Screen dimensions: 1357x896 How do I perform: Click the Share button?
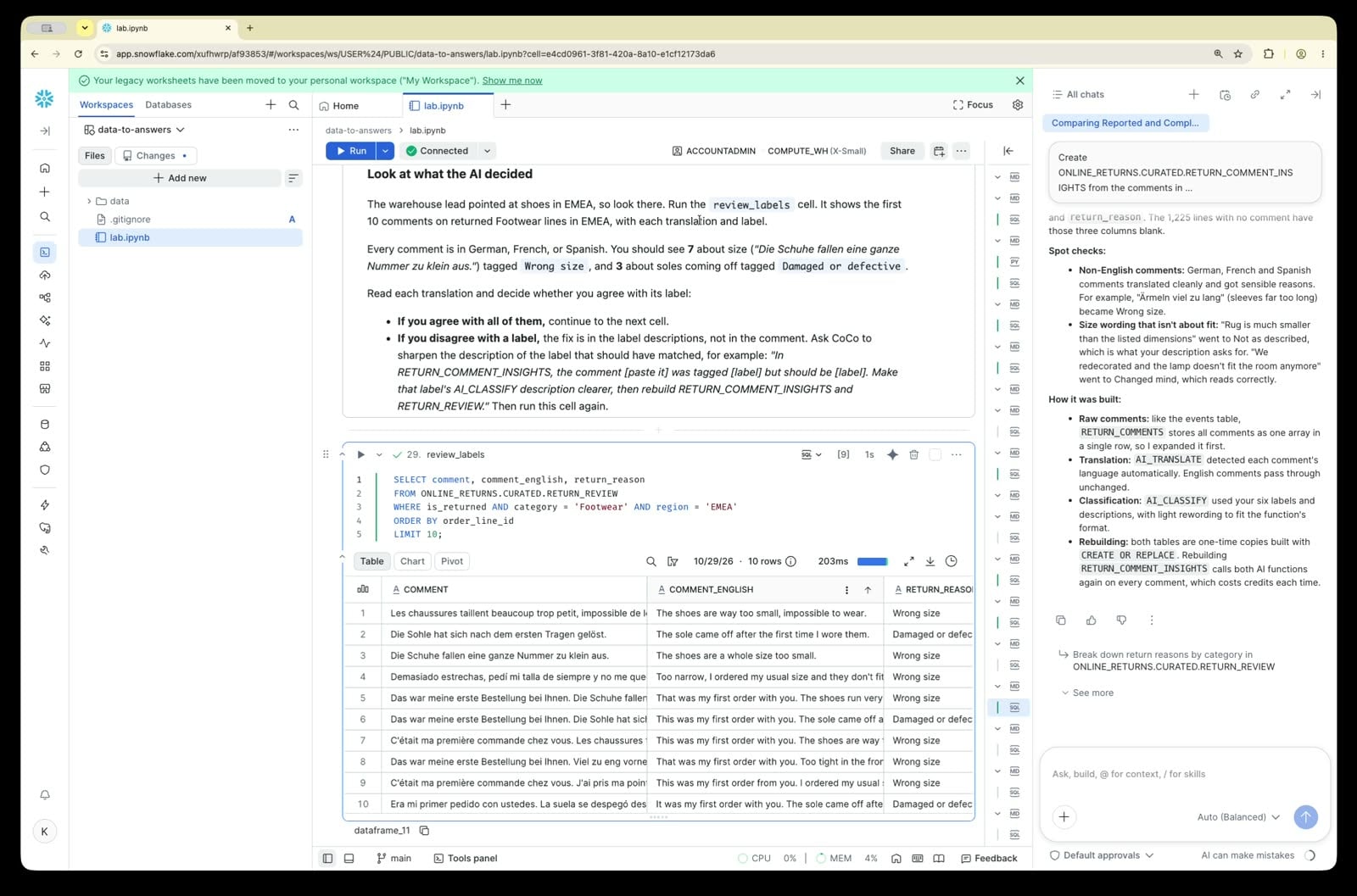click(x=902, y=151)
